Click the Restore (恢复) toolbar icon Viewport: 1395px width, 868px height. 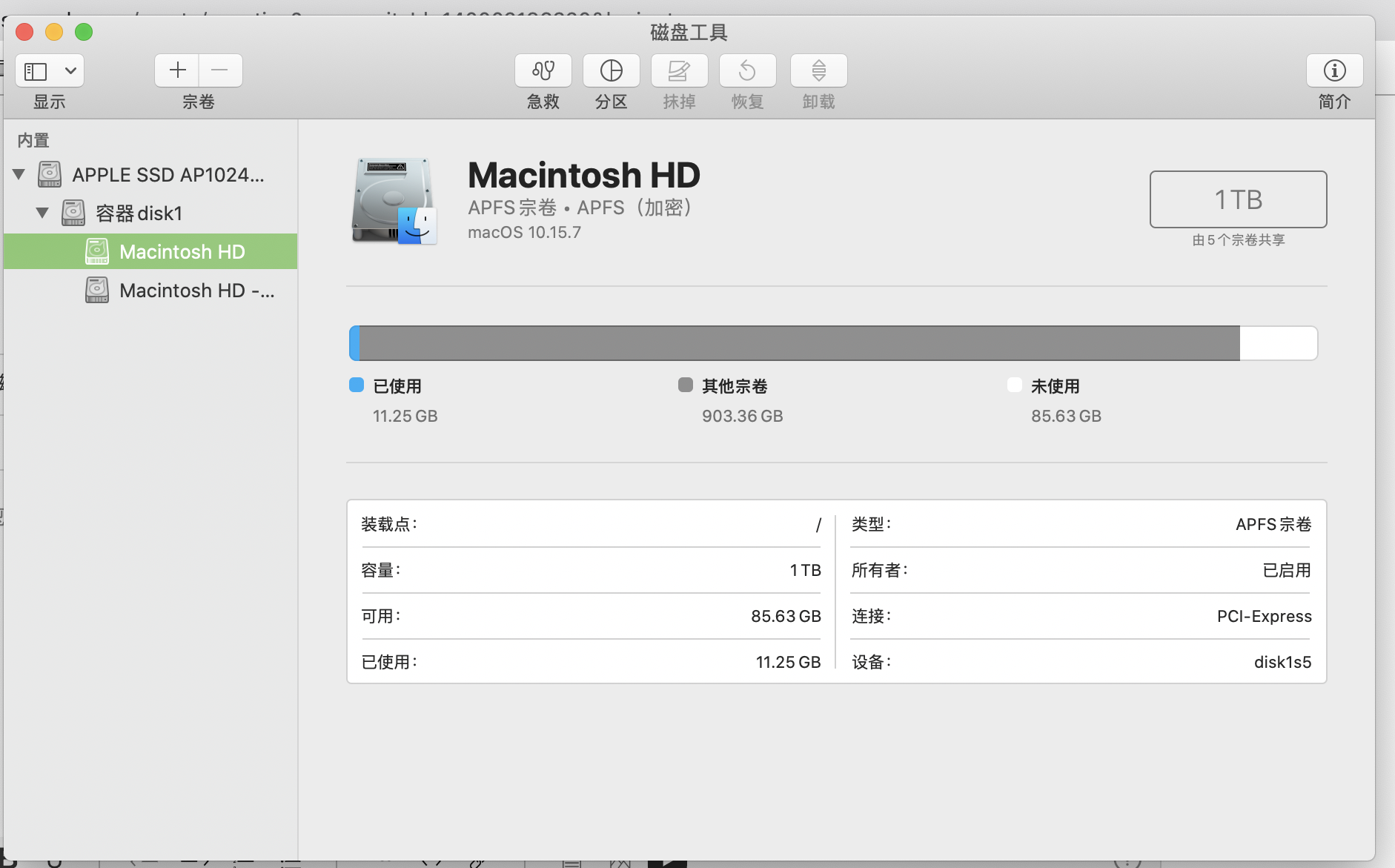pyautogui.click(x=747, y=71)
